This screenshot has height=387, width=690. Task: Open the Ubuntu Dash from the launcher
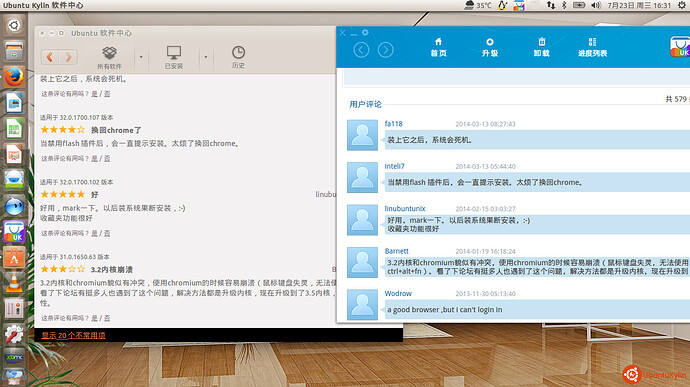pos(14,26)
